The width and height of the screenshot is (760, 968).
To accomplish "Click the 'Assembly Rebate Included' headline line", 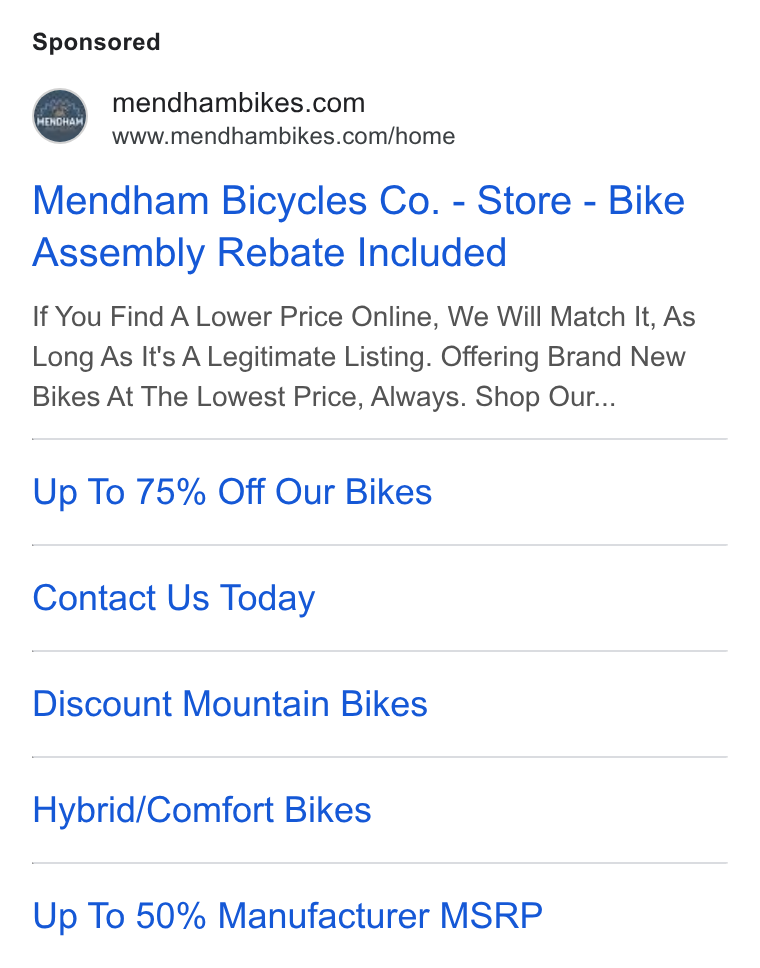I will (269, 252).
